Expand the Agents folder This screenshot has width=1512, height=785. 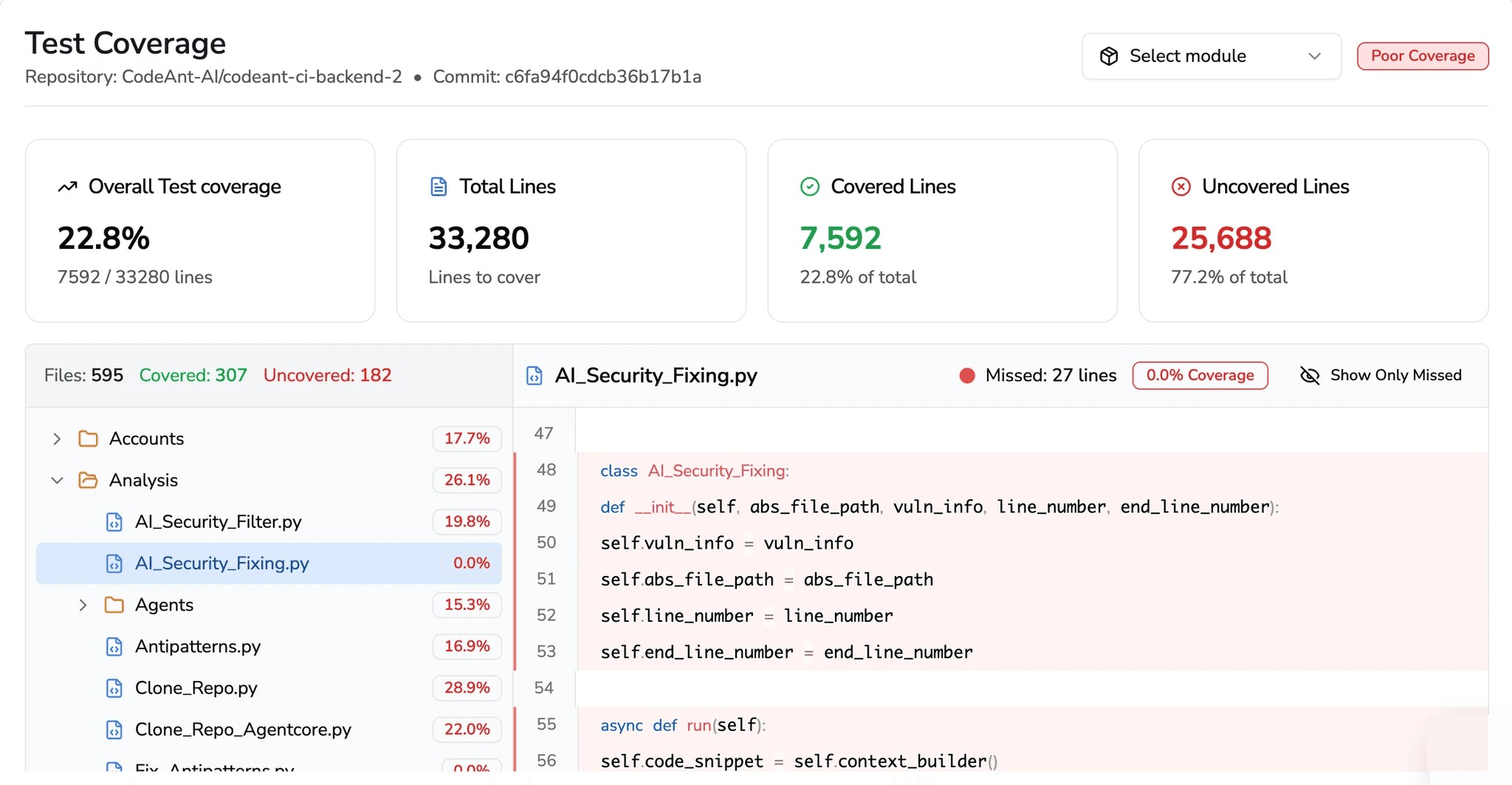pyautogui.click(x=82, y=605)
